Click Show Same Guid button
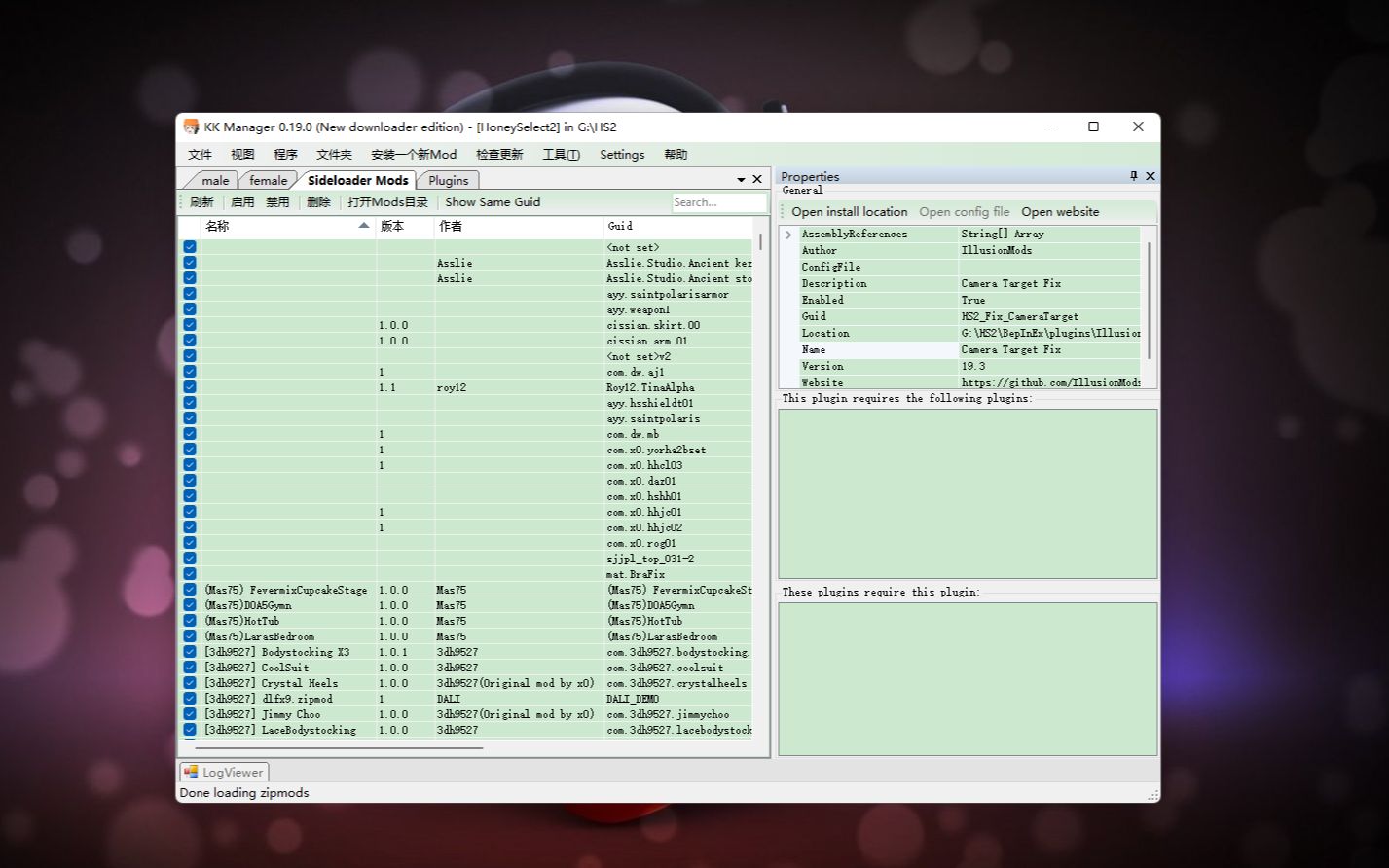 (493, 202)
